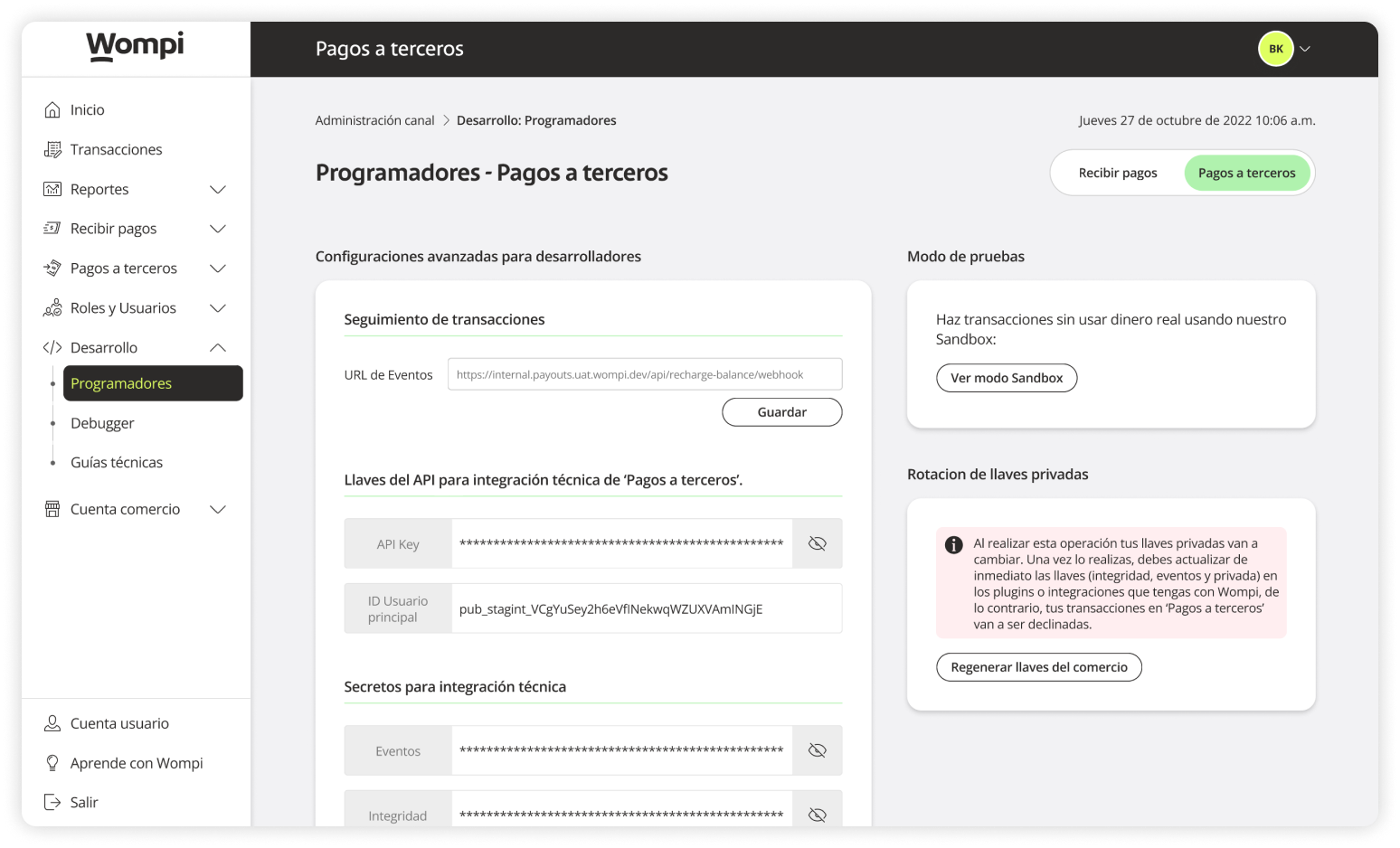Show the Eventos secret value
Screen dimensions: 1400x848
tap(817, 749)
